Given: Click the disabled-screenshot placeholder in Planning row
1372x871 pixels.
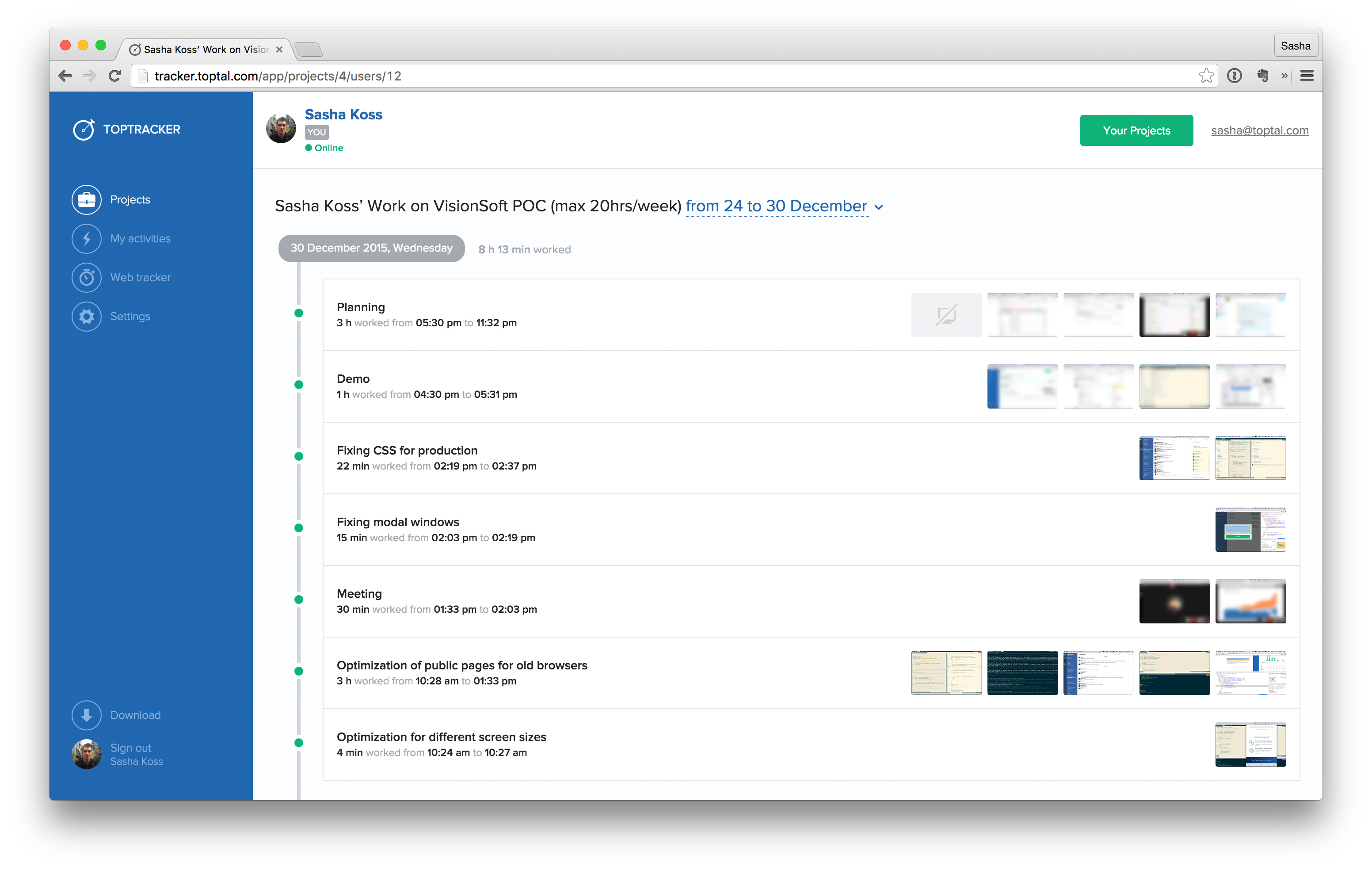Looking at the screenshot, I should pos(946,315).
